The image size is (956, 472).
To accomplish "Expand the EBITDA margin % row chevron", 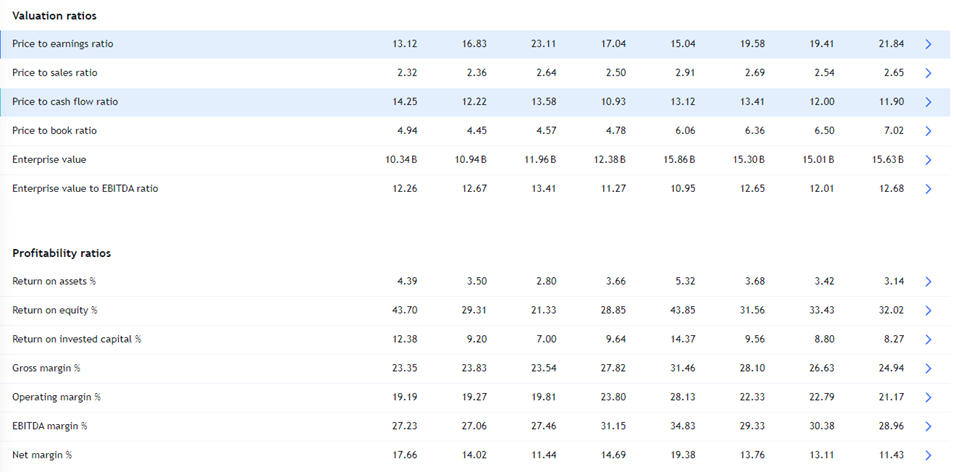I will click(x=928, y=427).
